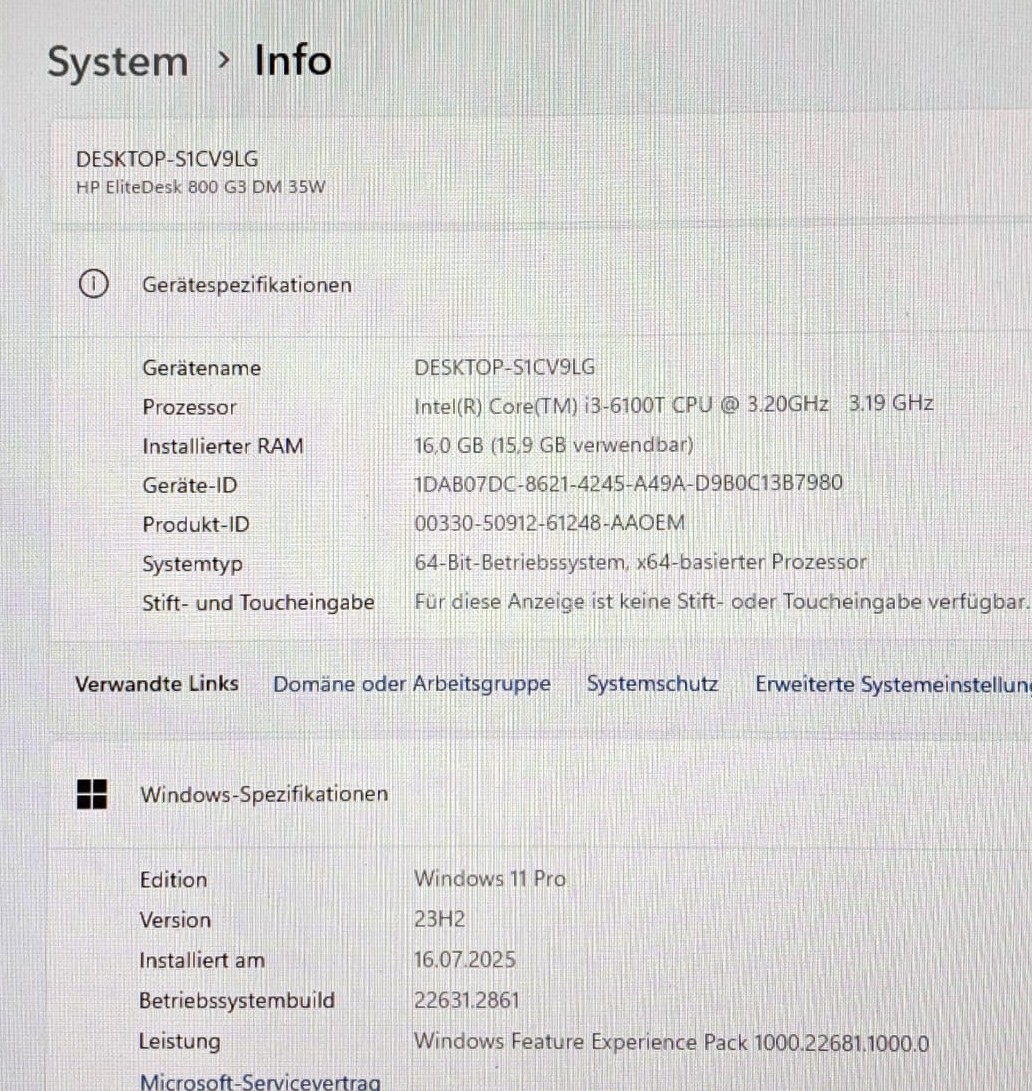The image size is (1032, 1091).
Task: Select the Windows Feature Experience Pack value
Action: click(x=672, y=1042)
